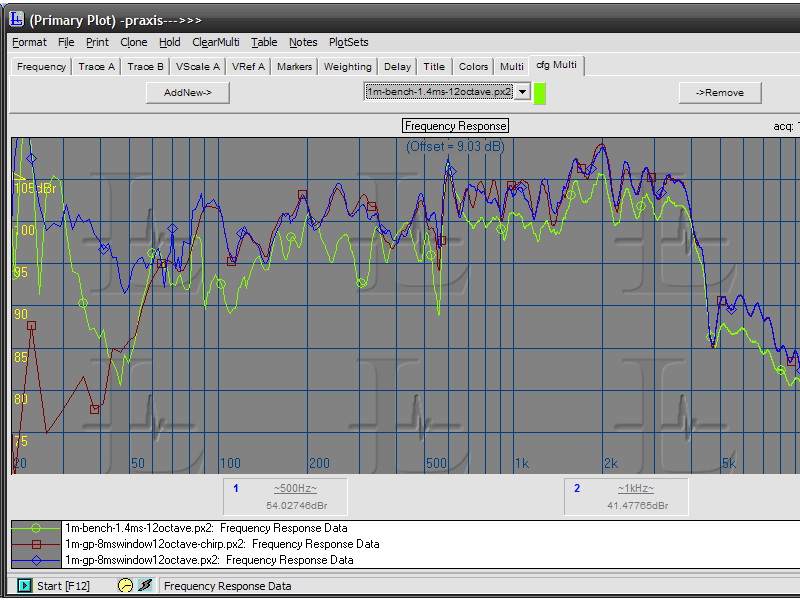The width and height of the screenshot is (800, 600).
Task: Switch to the Delay tab
Action: 397,67
